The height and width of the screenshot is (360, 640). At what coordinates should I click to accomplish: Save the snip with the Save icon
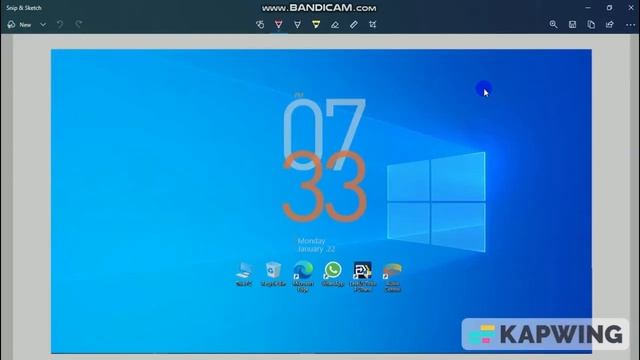[x=572, y=24]
